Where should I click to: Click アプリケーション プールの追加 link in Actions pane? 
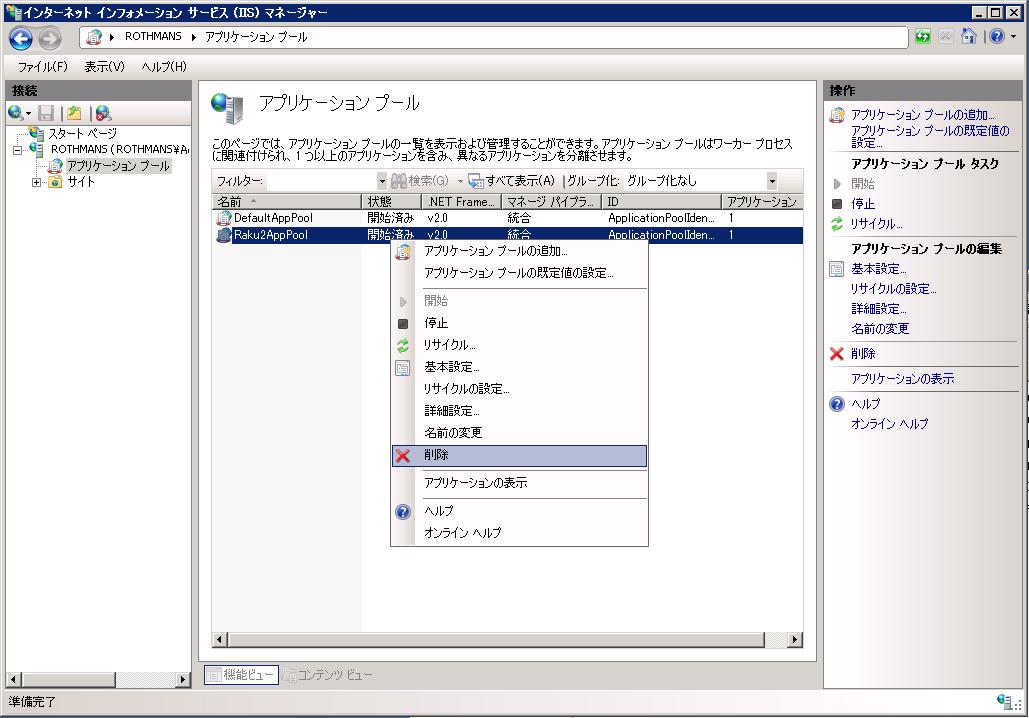(922, 115)
